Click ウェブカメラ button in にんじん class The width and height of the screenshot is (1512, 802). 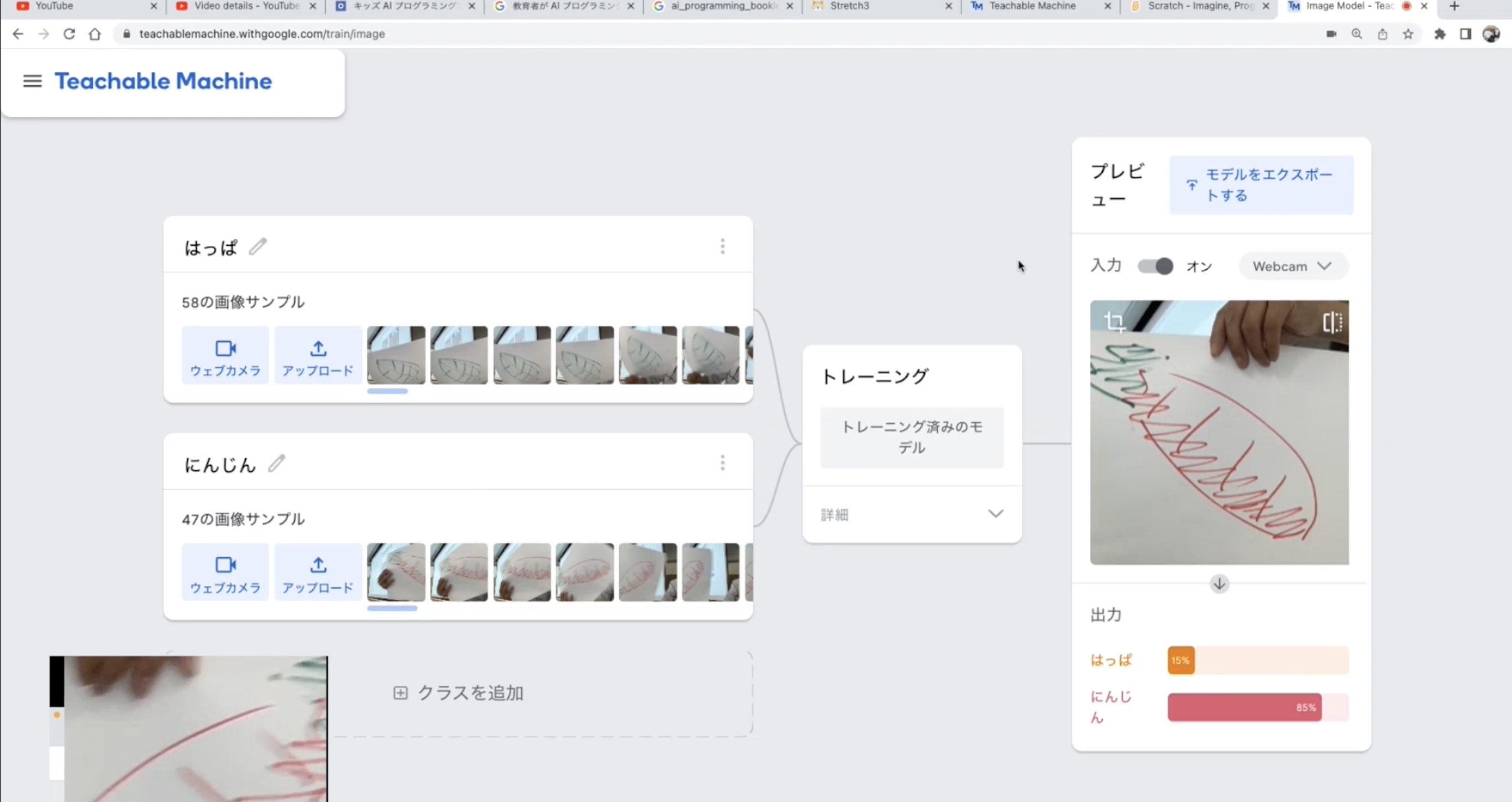coord(225,573)
